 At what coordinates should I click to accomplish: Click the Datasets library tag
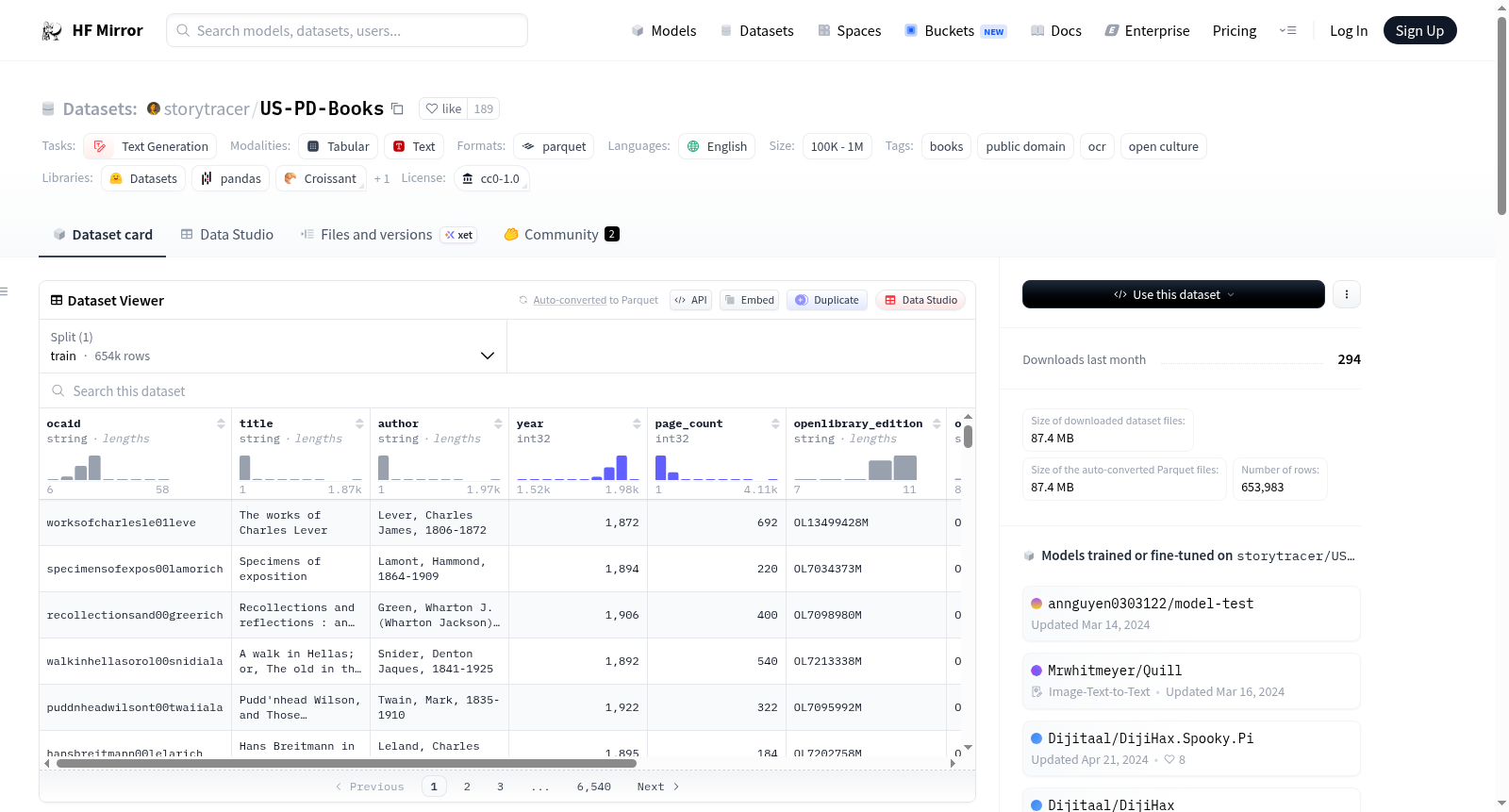click(143, 178)
